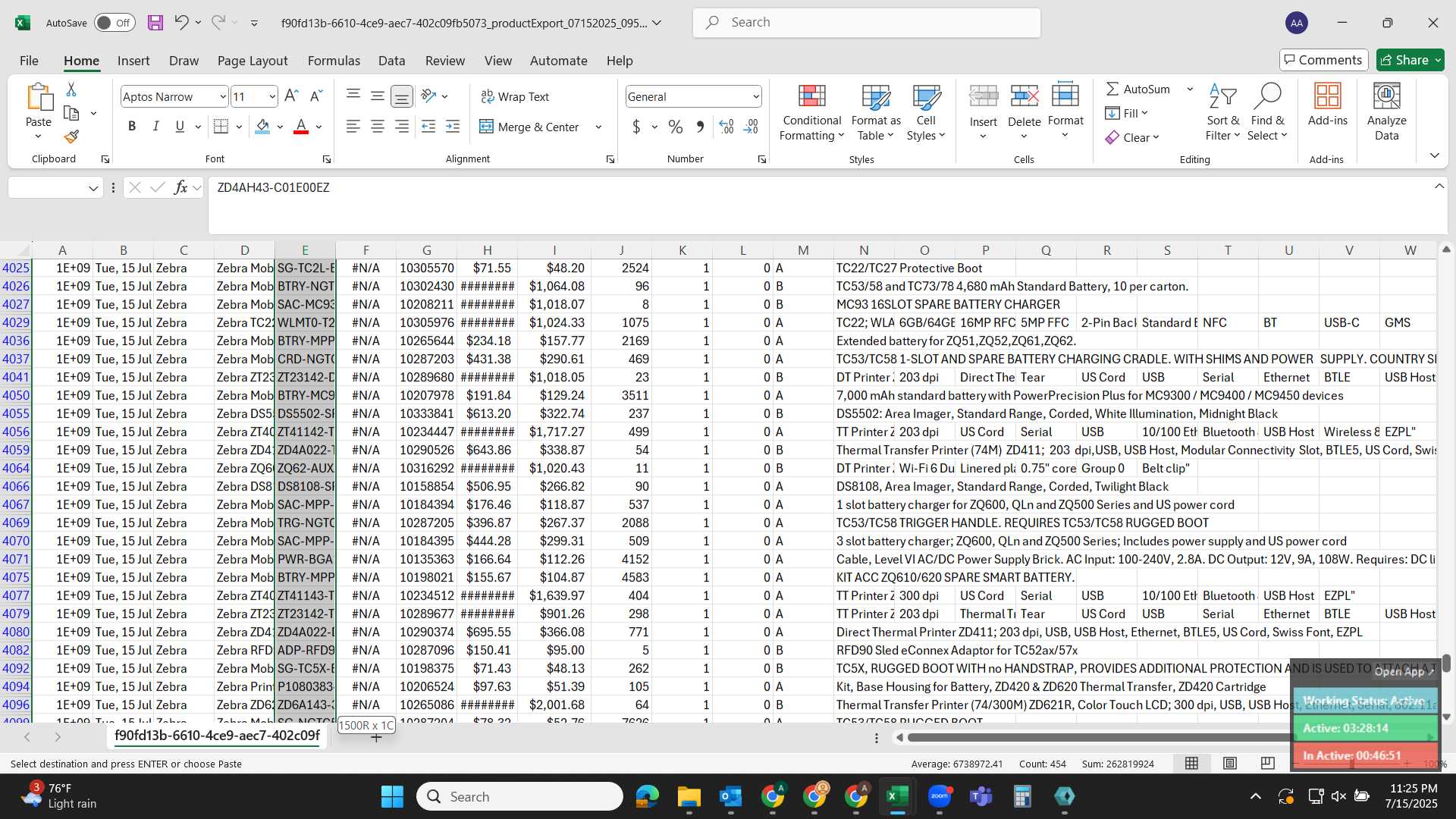Image resolution: width=1456 pixels, height=819 pixels.
Task: Toggle Bold formatting
Action: point(132,127)
